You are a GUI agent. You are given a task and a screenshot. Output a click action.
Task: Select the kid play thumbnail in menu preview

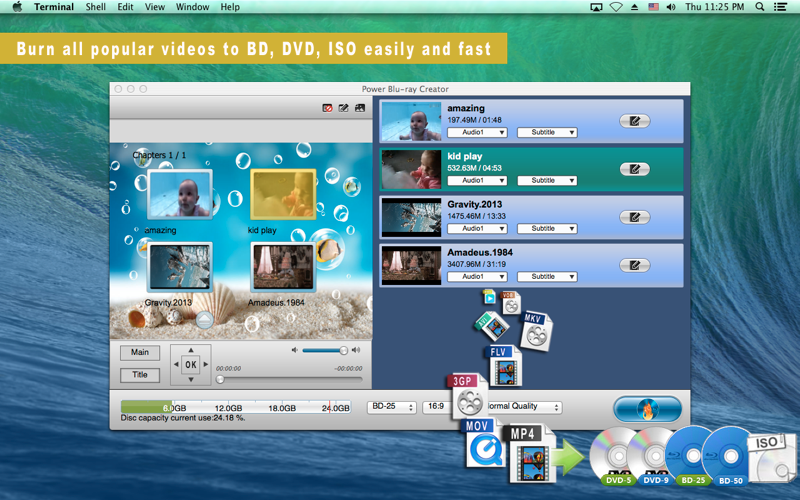tap(283, 194)
